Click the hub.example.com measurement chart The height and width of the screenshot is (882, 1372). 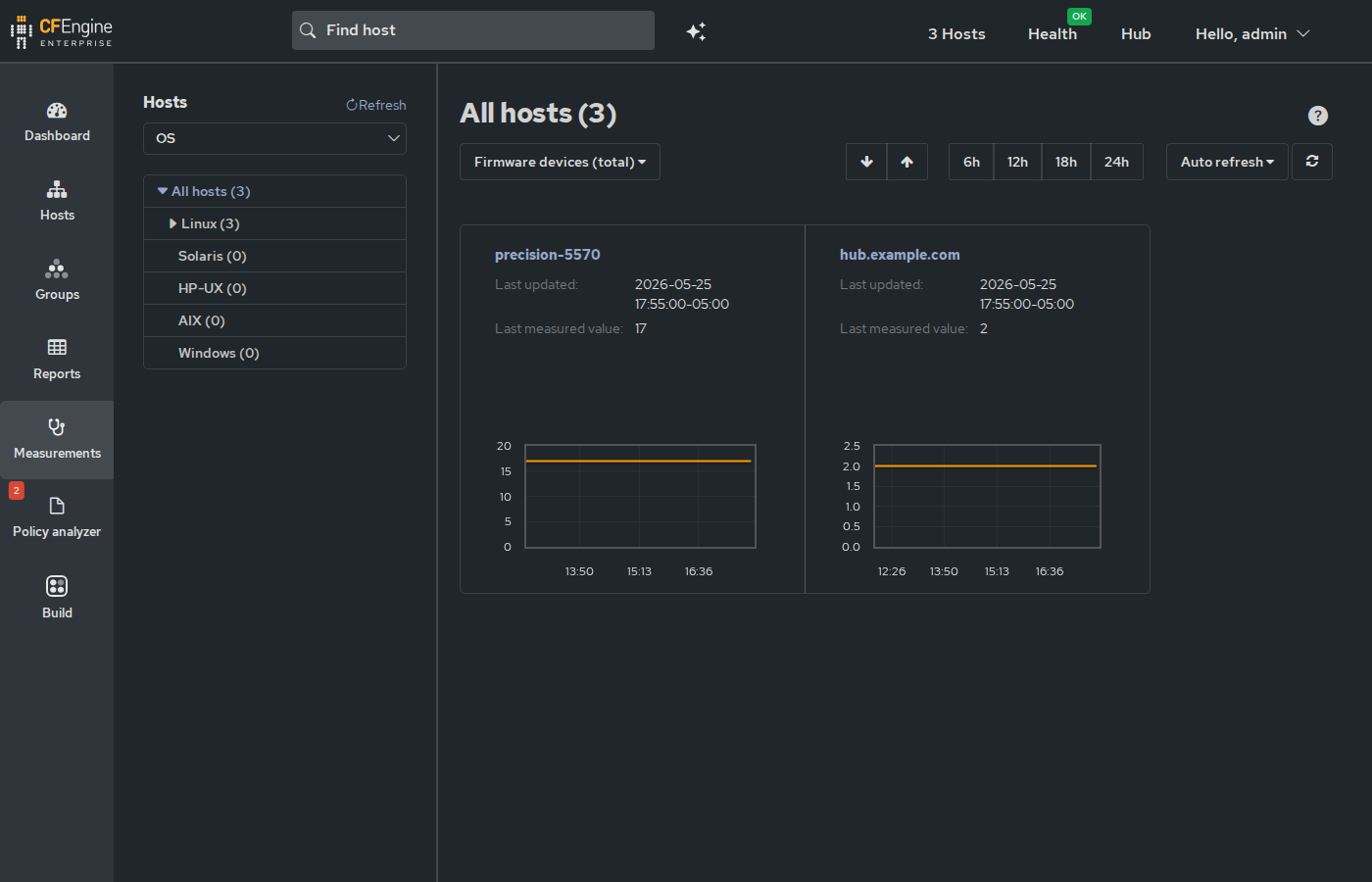pyautogui.click(x=987, y=497)
